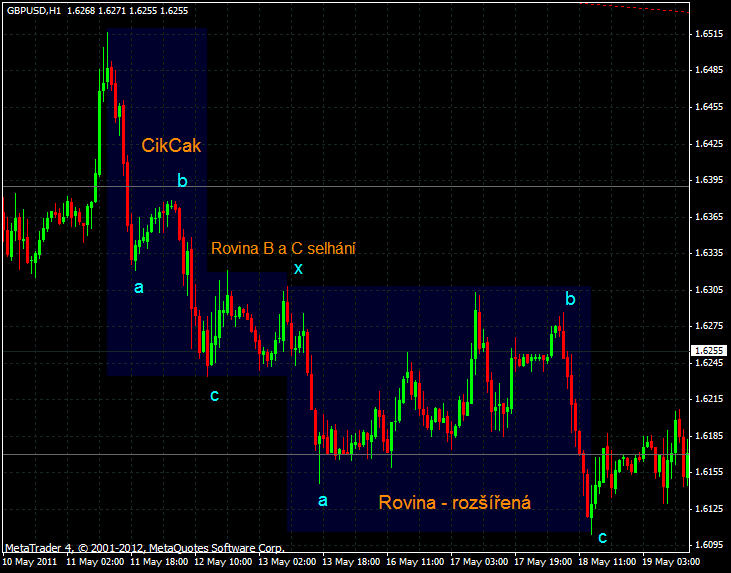
Task: Click the '12 May 10:00' time axis label
Action: click(x=223, y=561)
